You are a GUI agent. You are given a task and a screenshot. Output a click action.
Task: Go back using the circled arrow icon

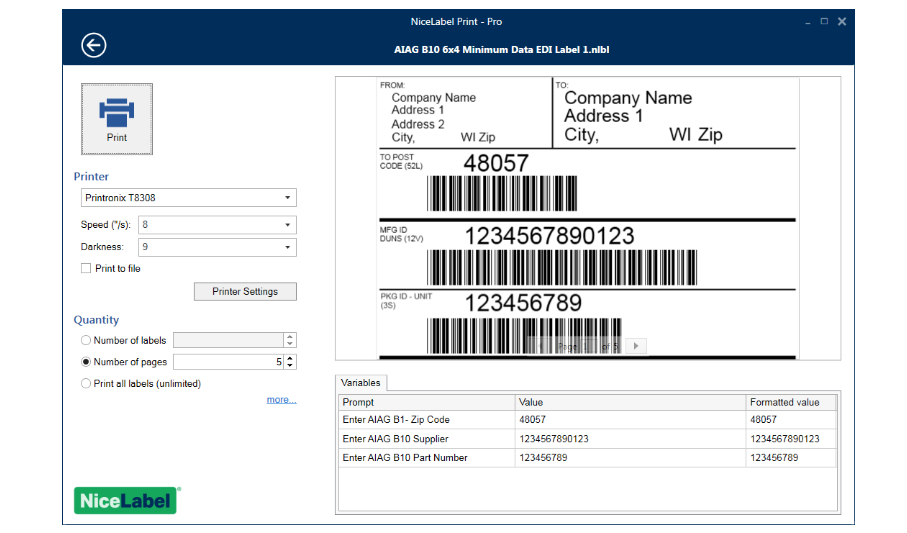click(x=94, y=45)
